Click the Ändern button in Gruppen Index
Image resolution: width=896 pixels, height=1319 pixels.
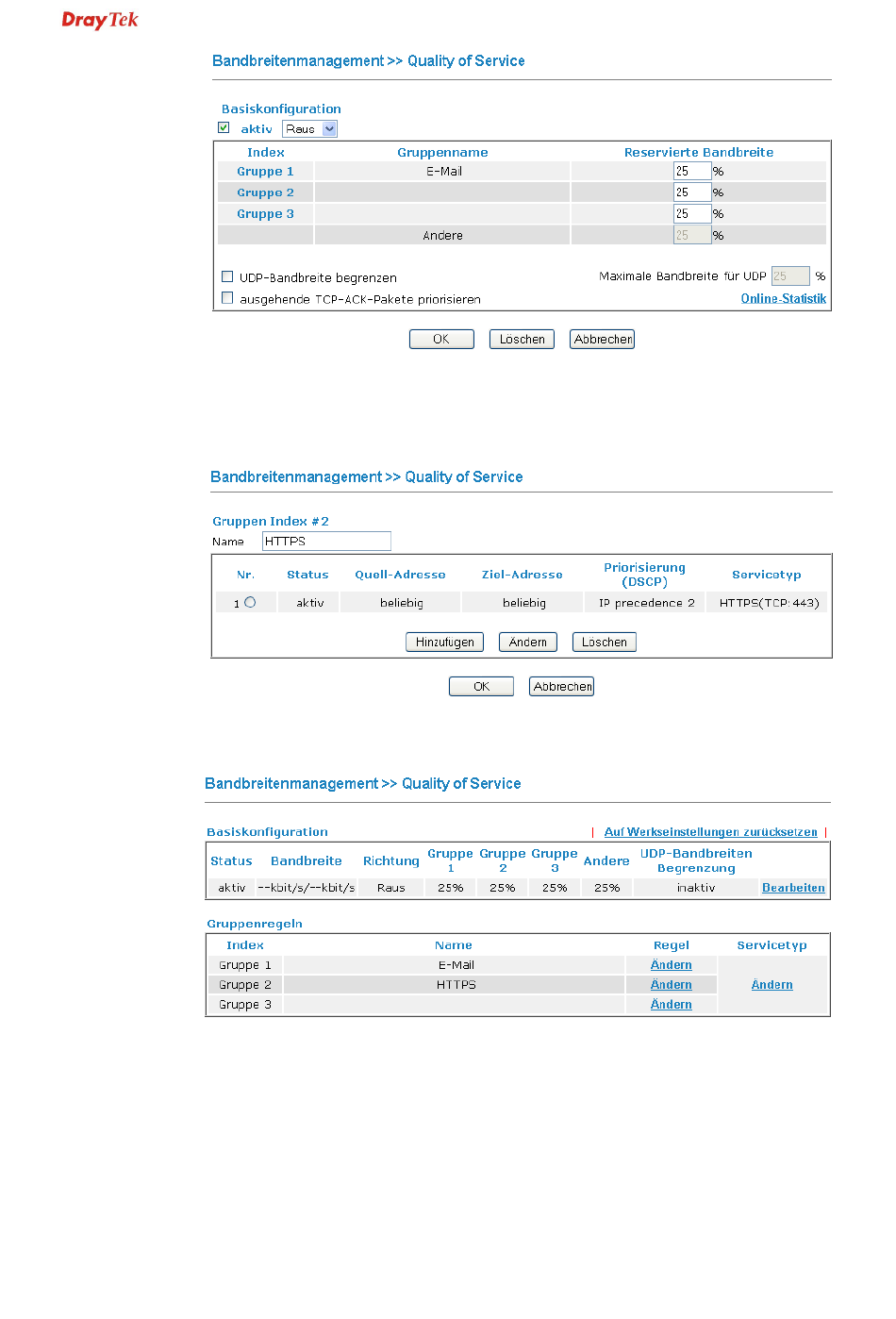pos(528,643)
